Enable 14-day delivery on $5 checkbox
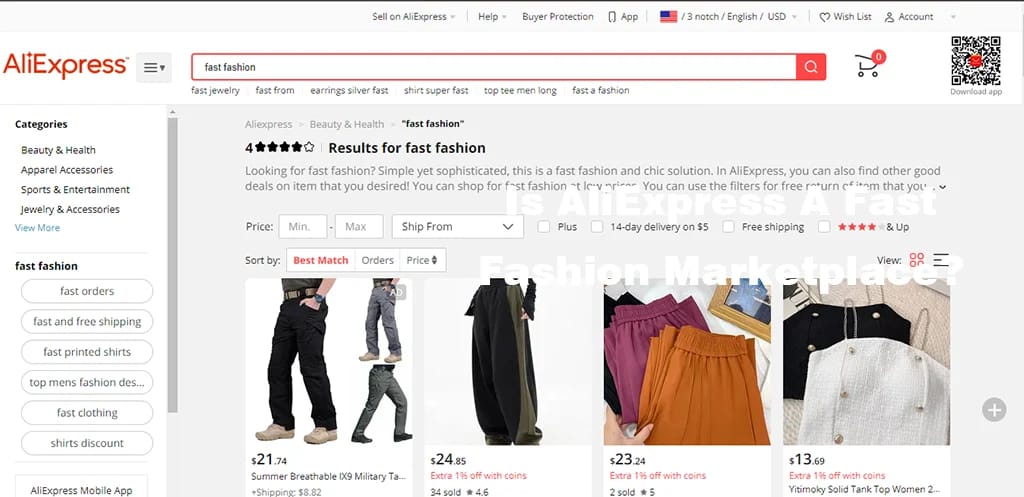Viewport: 1024px width, 497px height. [x=596, y=227]
